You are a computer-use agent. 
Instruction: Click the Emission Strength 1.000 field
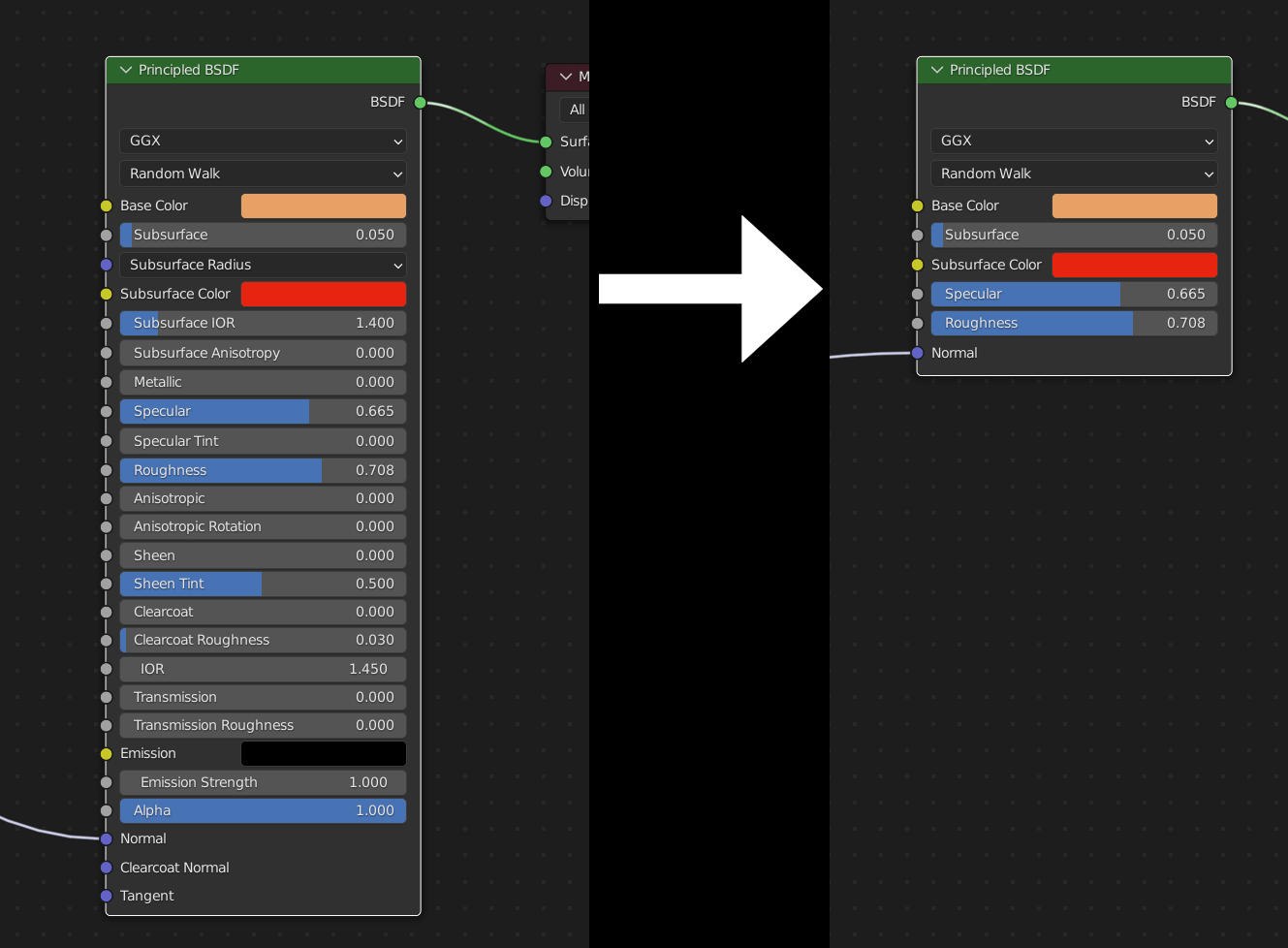[264, 782]
